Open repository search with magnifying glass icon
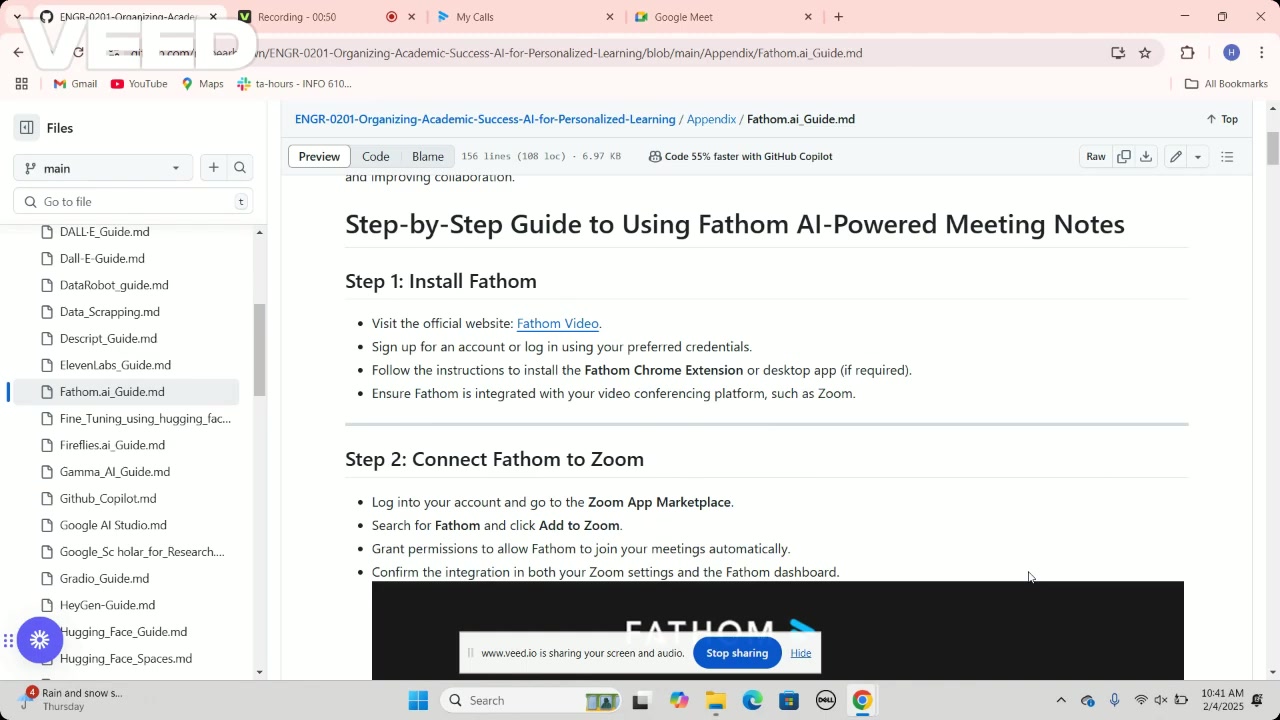The height and width of the screenshot is (720, 1280). (240, 168)
